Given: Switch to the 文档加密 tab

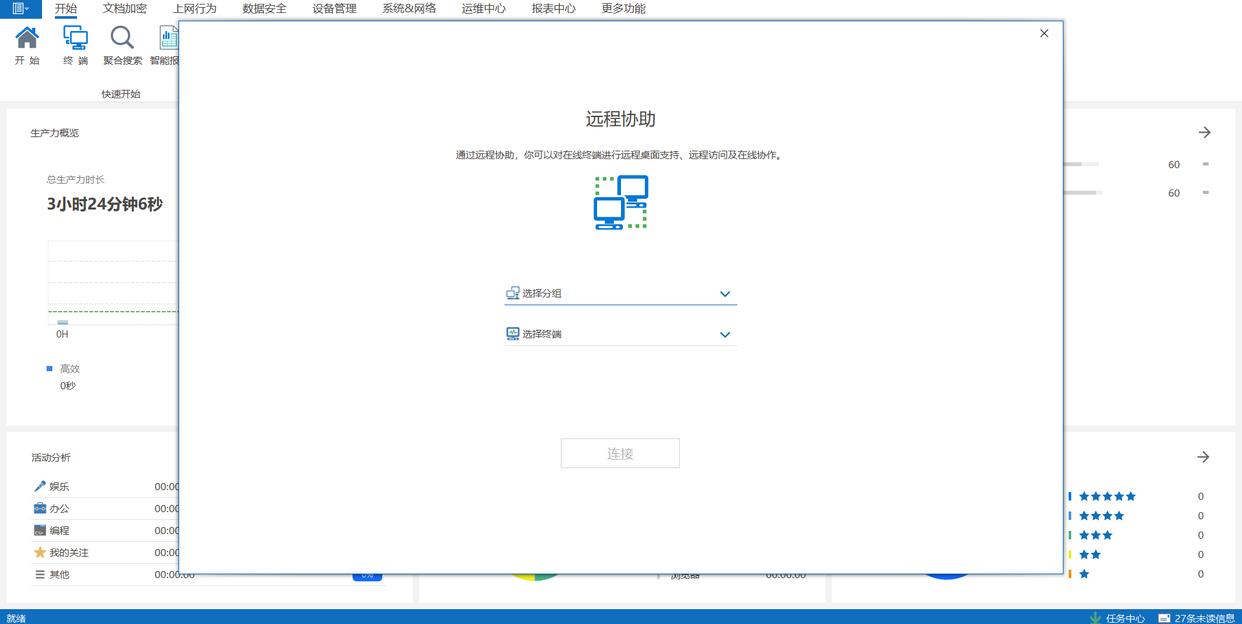Looking at the screenshot, I should [x=125, y=9].
